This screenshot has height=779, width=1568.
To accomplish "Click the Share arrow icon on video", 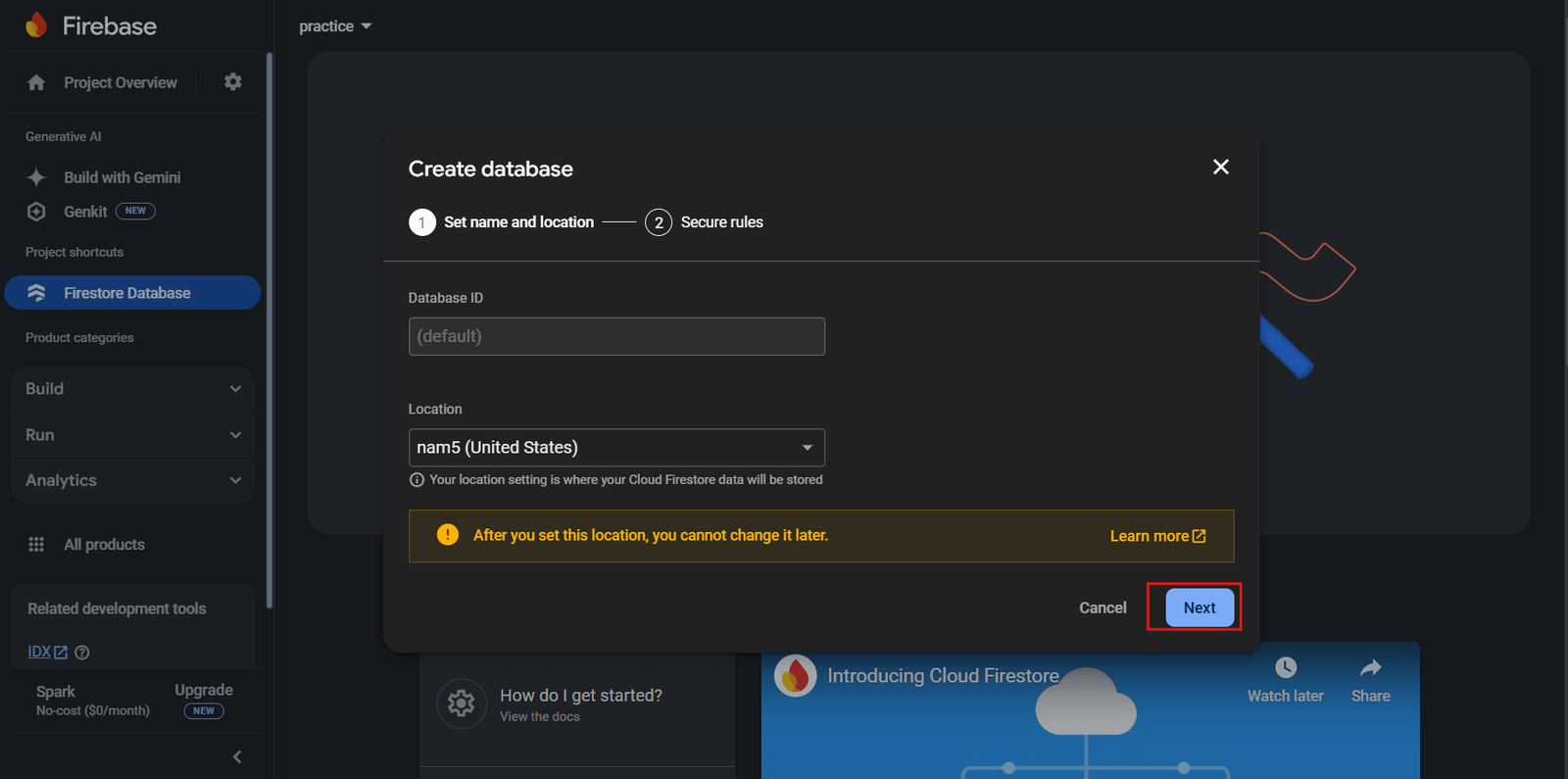I will 1370,668.
